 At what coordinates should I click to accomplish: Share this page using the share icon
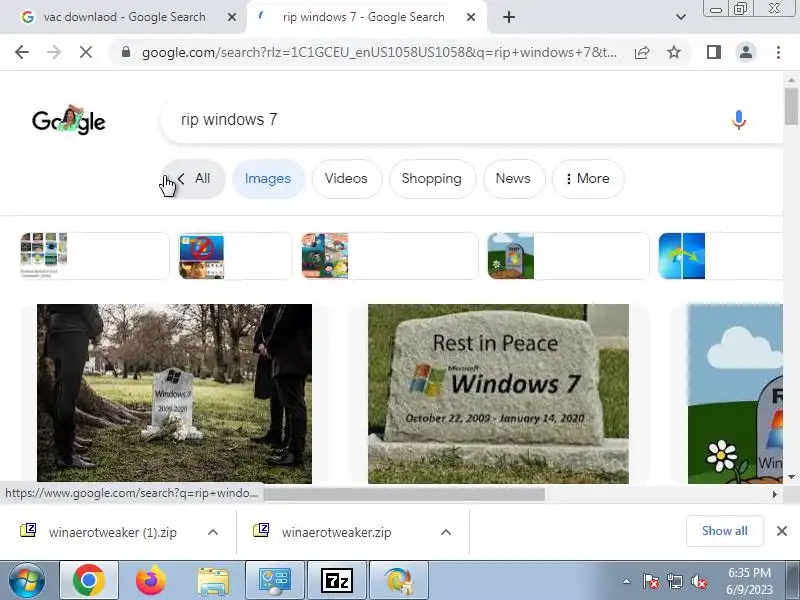coord(642,52)
